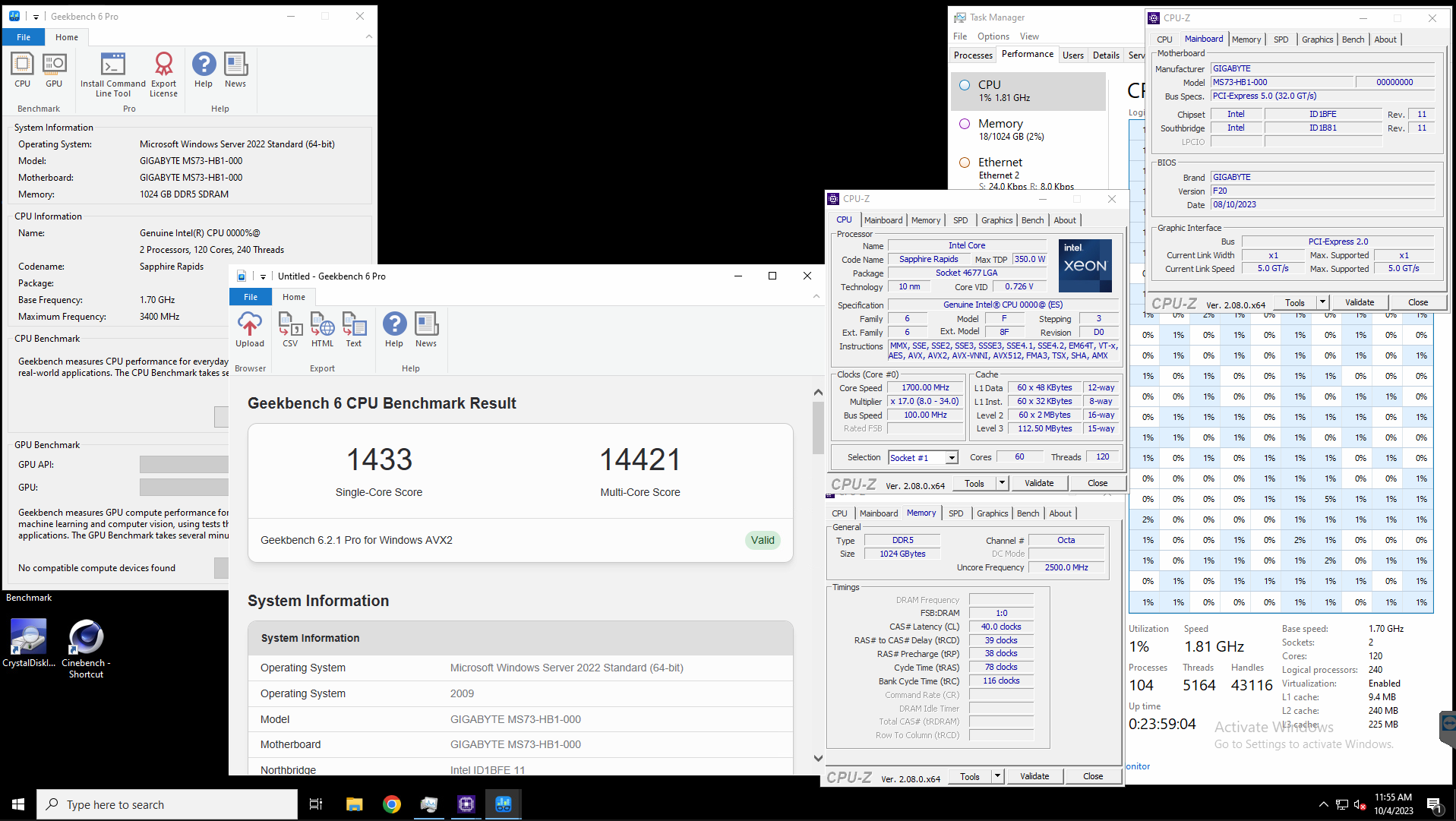
Task: Click scroll up arrow in Geekbench result
Action: point(818,393)
